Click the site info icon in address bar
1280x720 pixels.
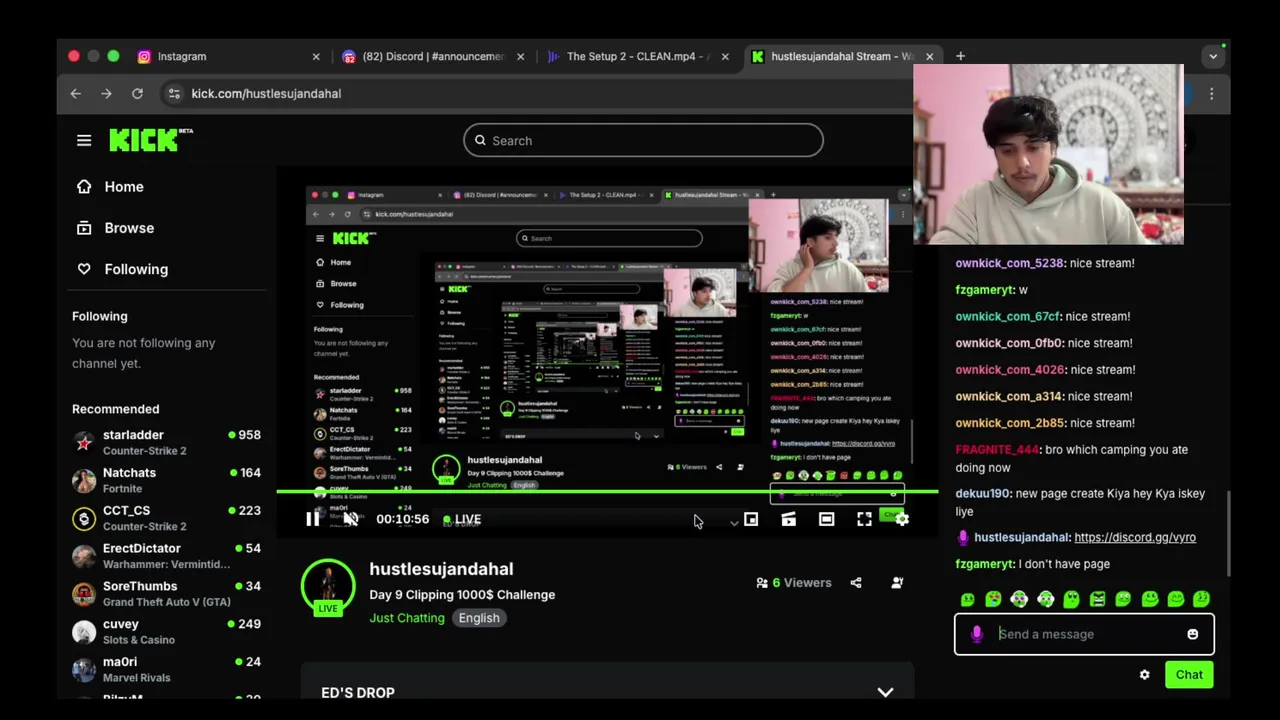coord(174,94)
